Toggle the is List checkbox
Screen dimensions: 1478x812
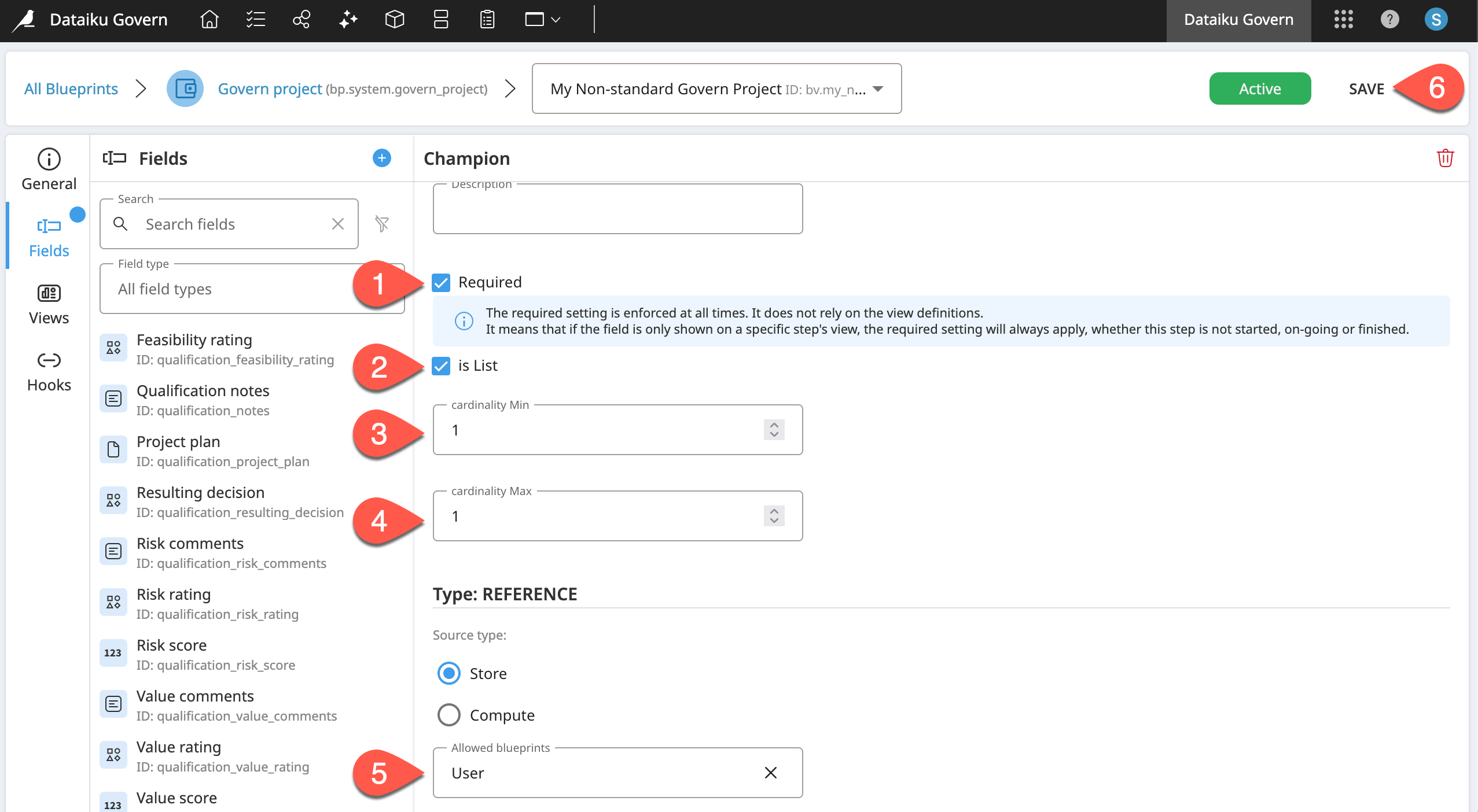click(x=441, y=366)
